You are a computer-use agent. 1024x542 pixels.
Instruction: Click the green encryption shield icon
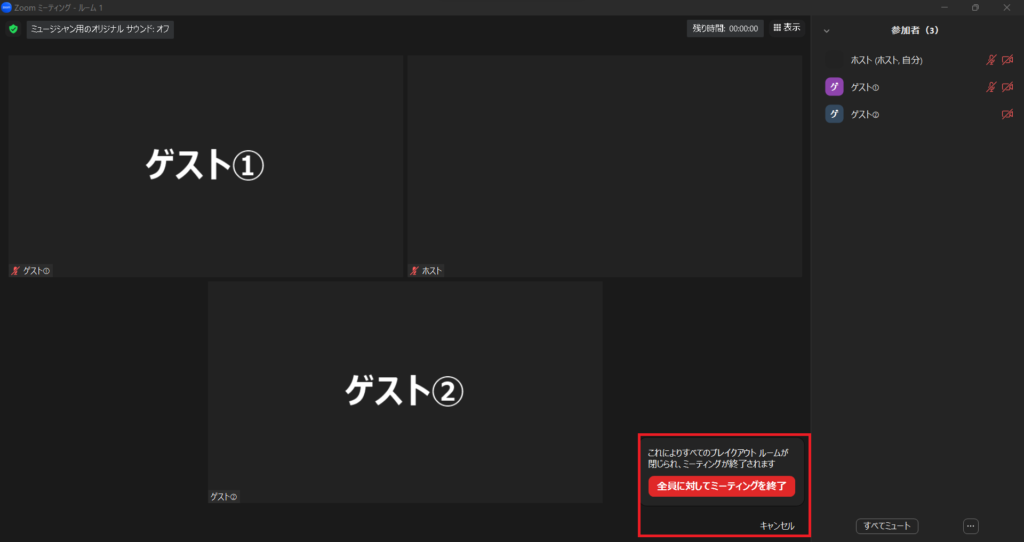pyautogui.click(x=13, y=29)
